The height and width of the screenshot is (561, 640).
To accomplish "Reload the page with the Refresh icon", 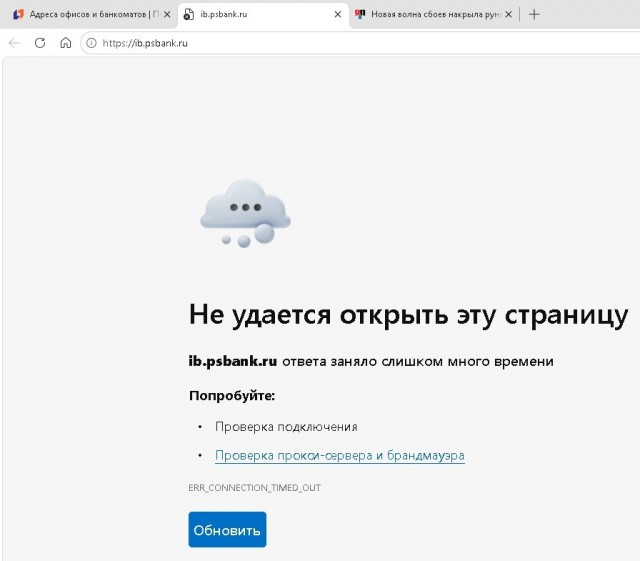I will pyautogui.click(x=40, y=43).
